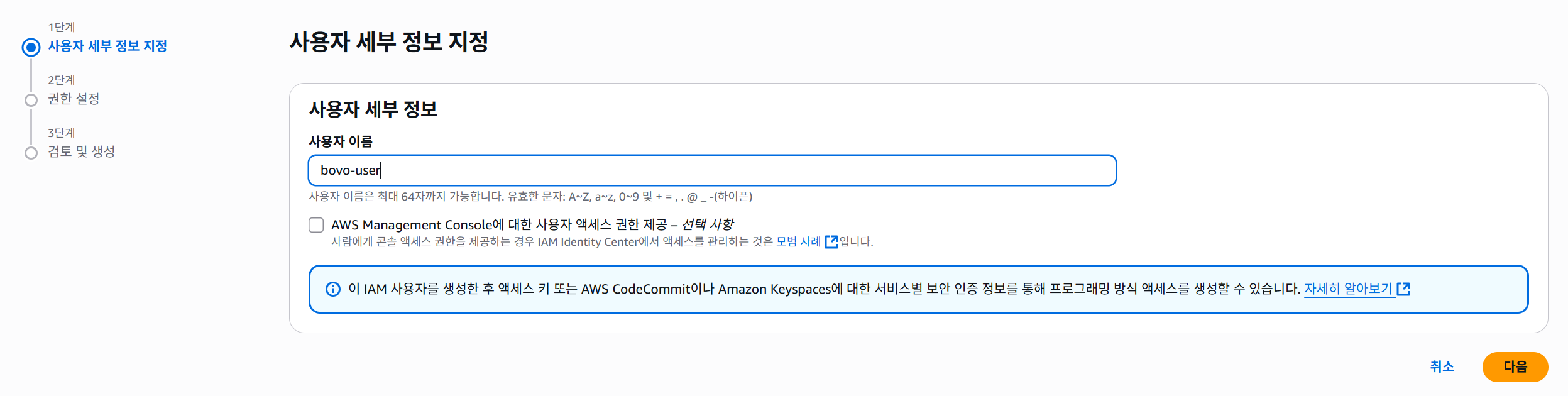This screenshot has width=1568, height=396.
Task: Focus the 사용자 이름 input field
Action: pyautogui.click(x=712, y=170)
